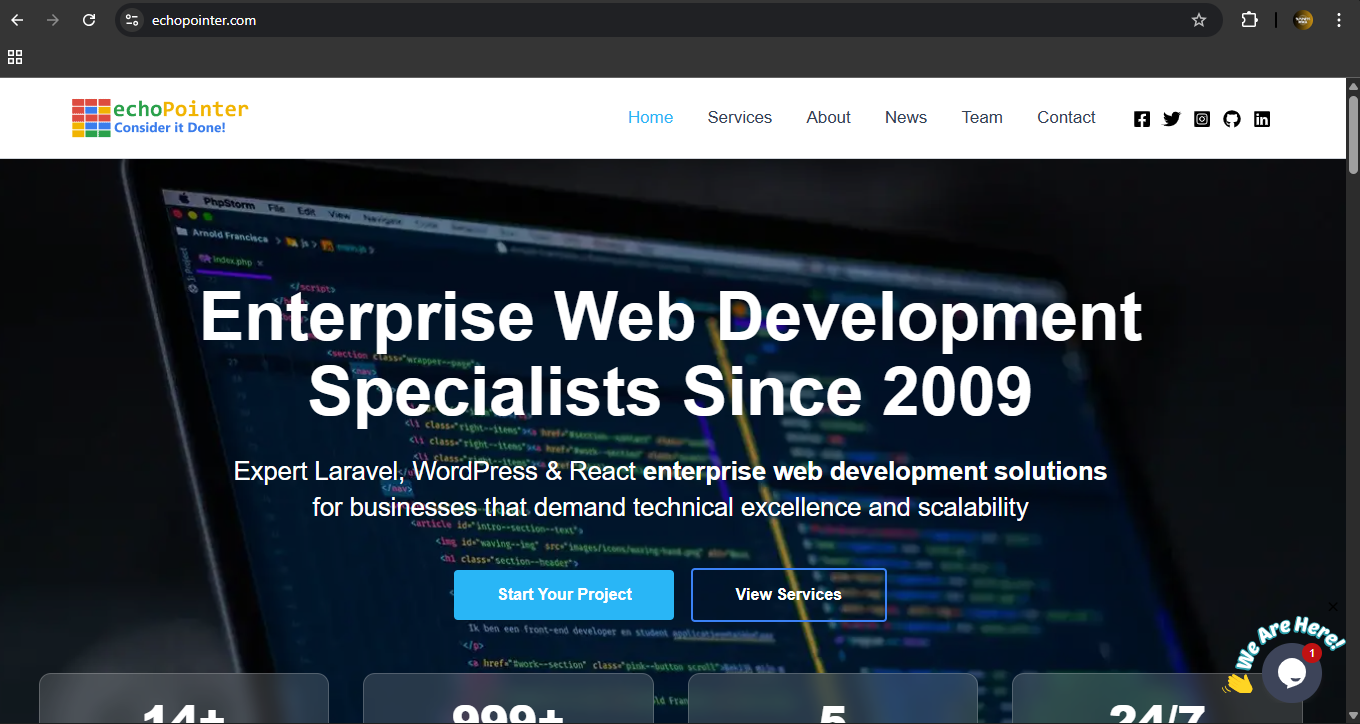
Task: Open the Facebook social icon
Action: (1142, 119)
